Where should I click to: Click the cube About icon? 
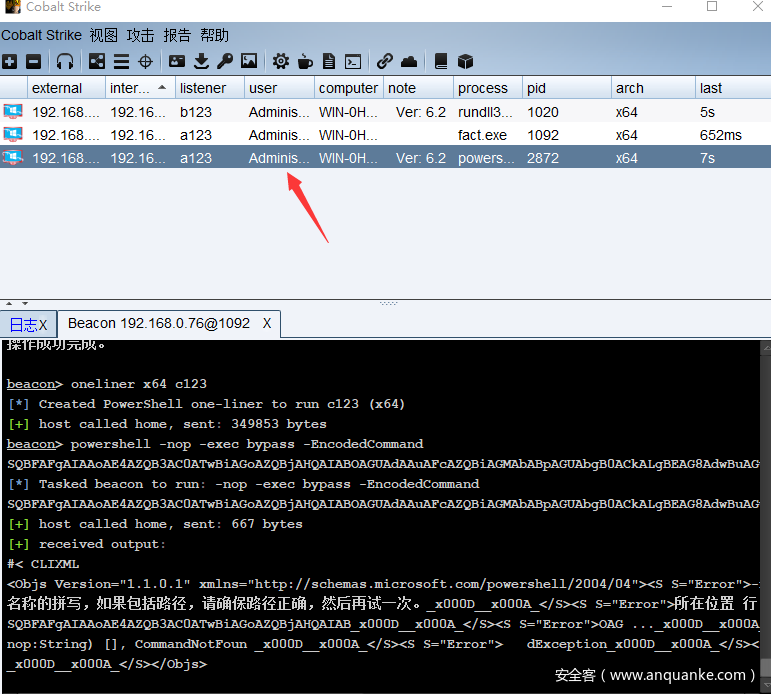point(465,61)
